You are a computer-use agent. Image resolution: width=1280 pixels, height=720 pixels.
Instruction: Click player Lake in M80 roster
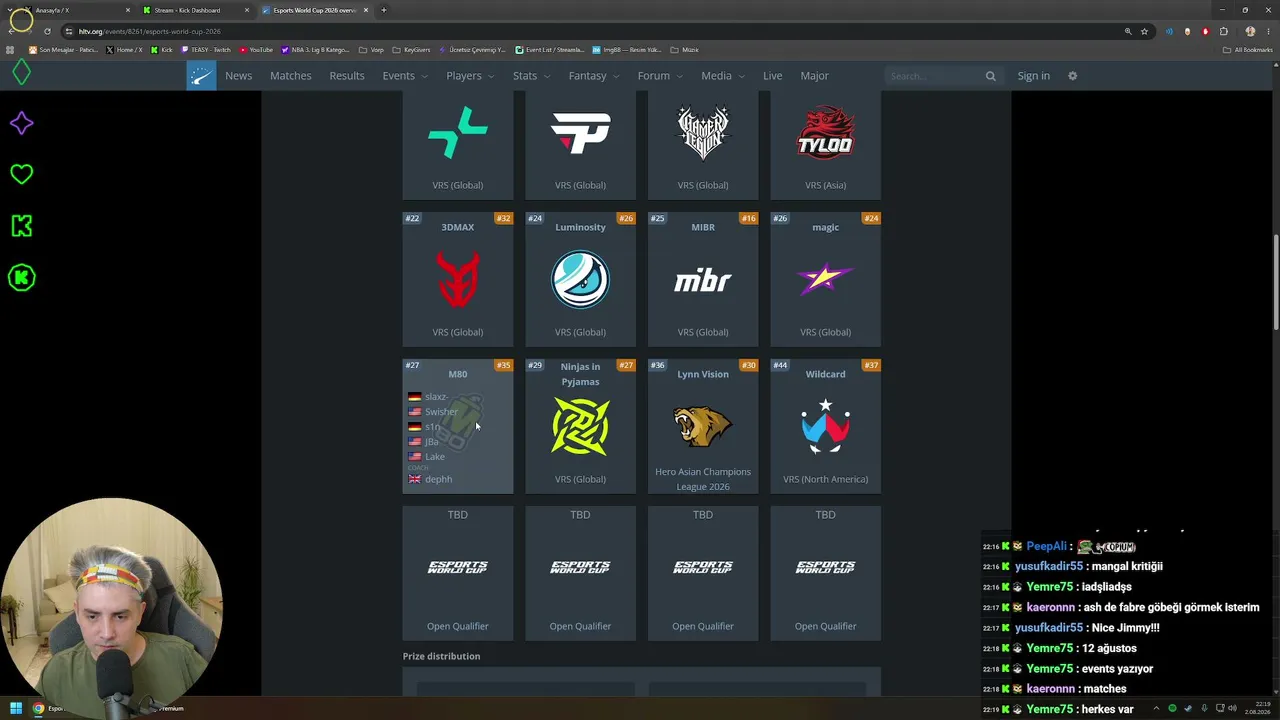(x=435, y=457)
